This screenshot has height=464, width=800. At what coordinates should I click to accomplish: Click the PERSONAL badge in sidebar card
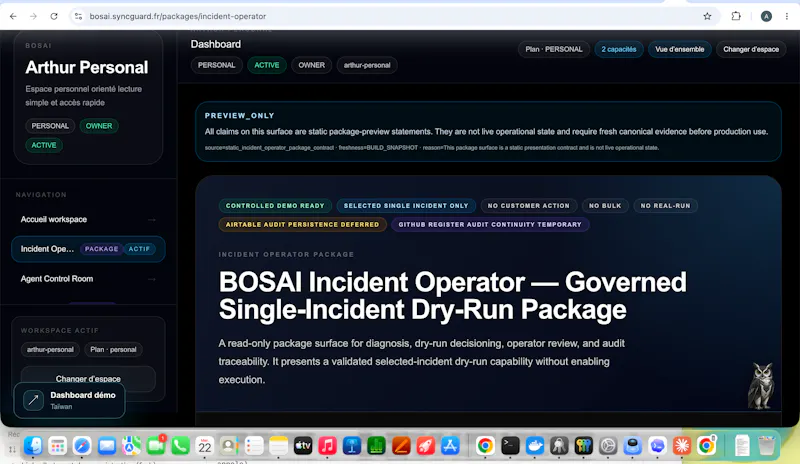click(x=50, y=126)
